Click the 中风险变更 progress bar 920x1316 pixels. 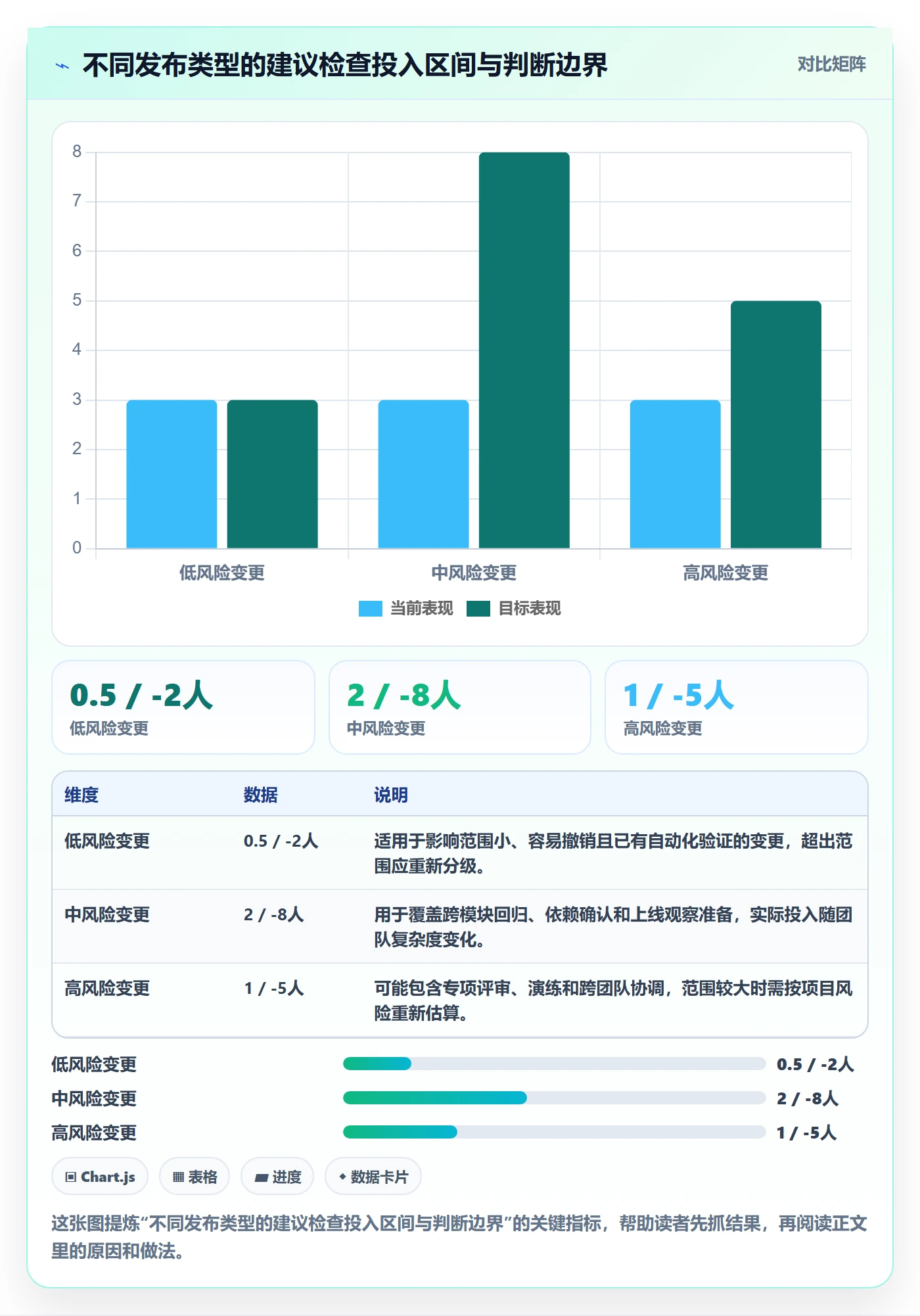tap(554, 1098)
